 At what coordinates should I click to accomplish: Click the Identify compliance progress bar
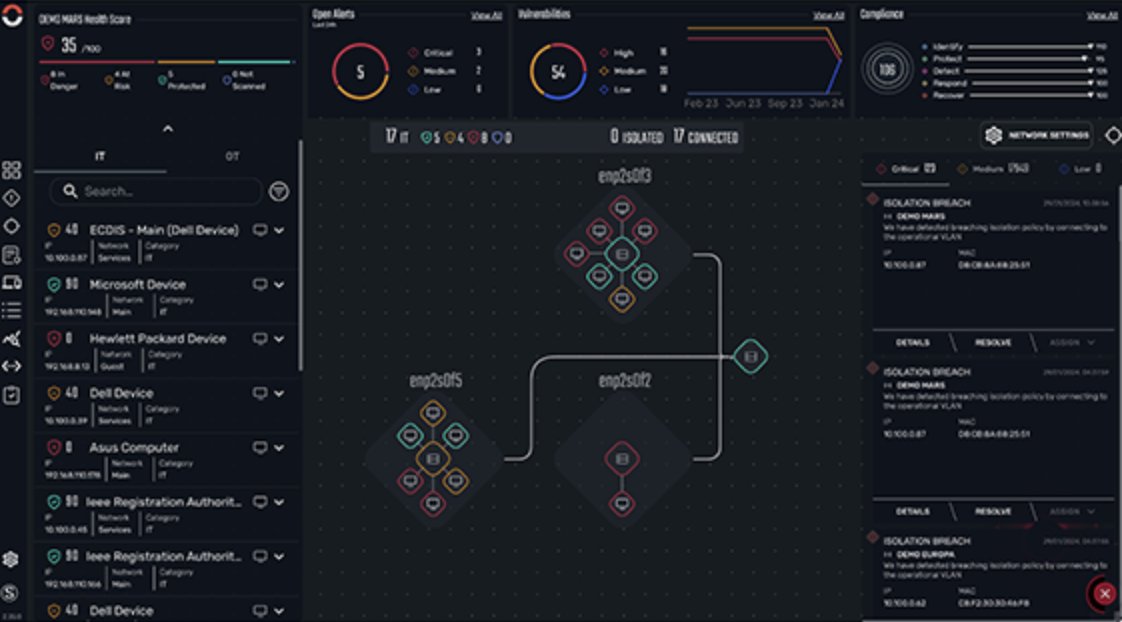coord(1030,47)
